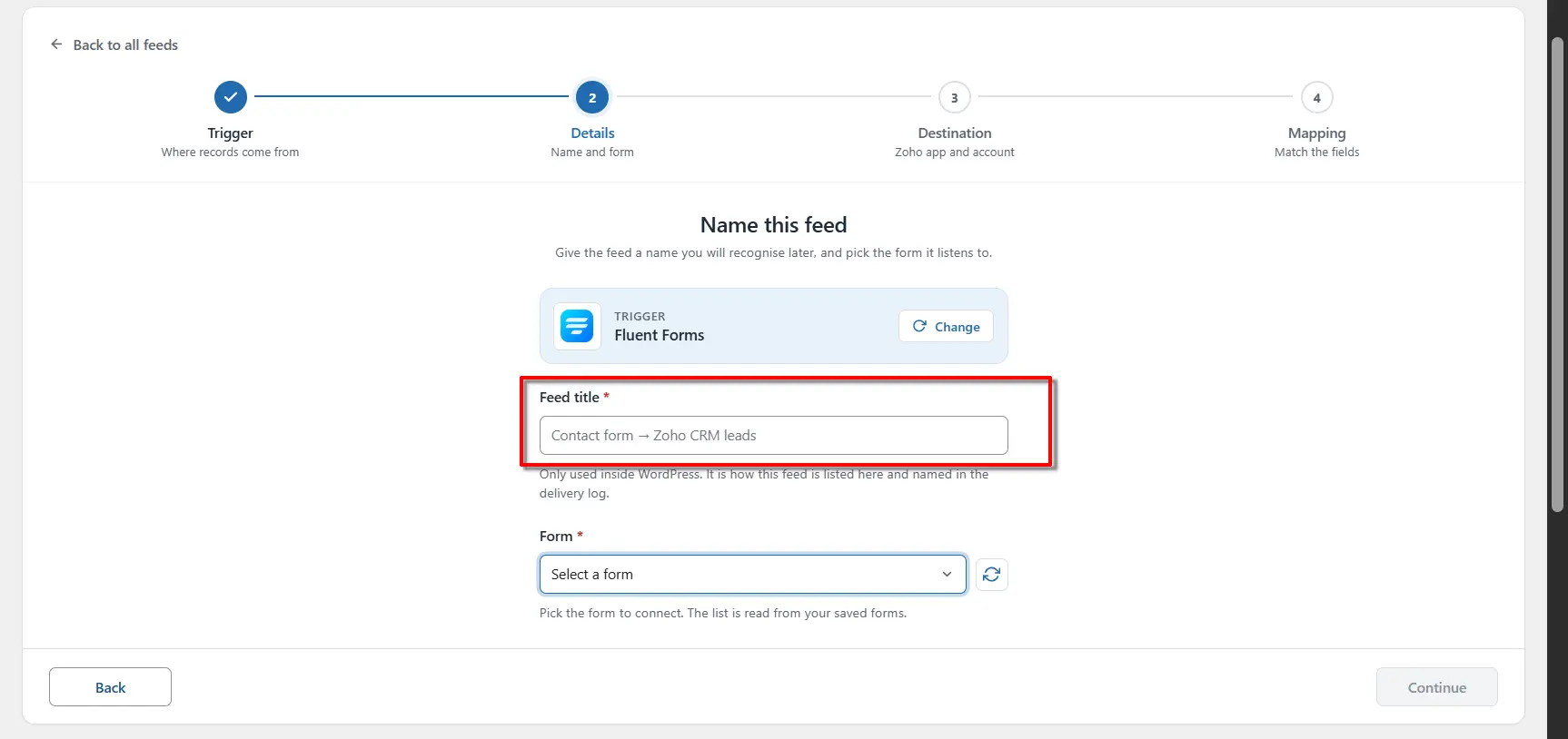Click the Destination step label

954,133
